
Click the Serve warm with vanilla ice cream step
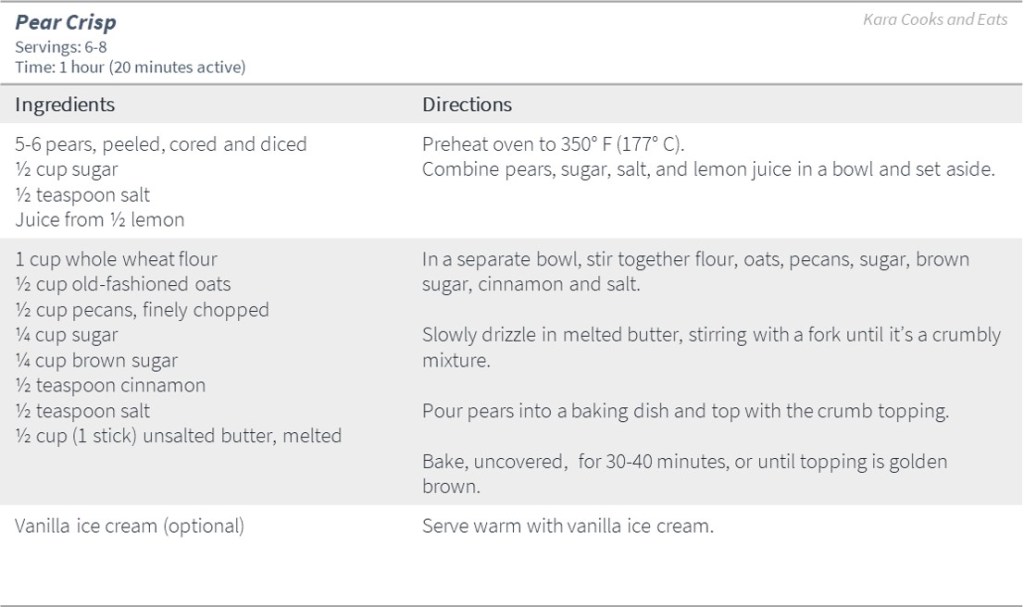568,526
